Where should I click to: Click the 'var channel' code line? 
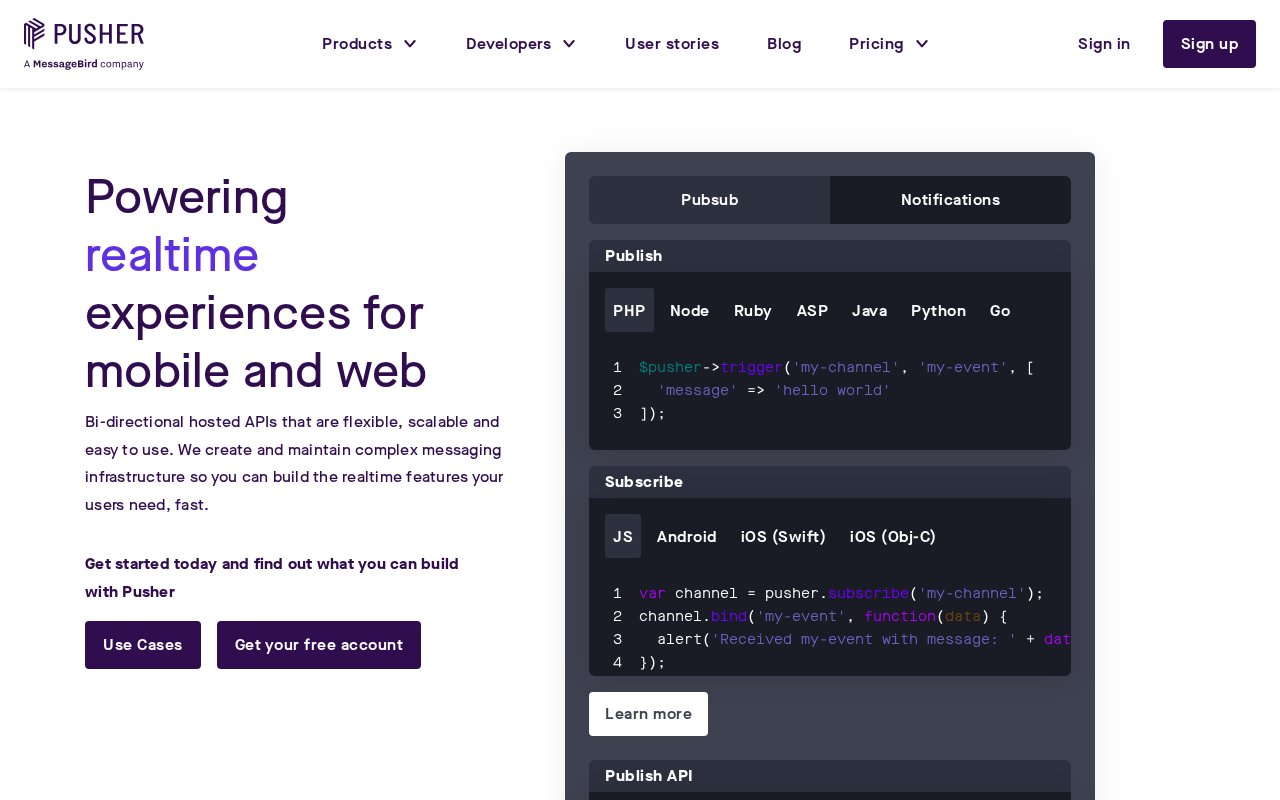[x=841, y=593]
